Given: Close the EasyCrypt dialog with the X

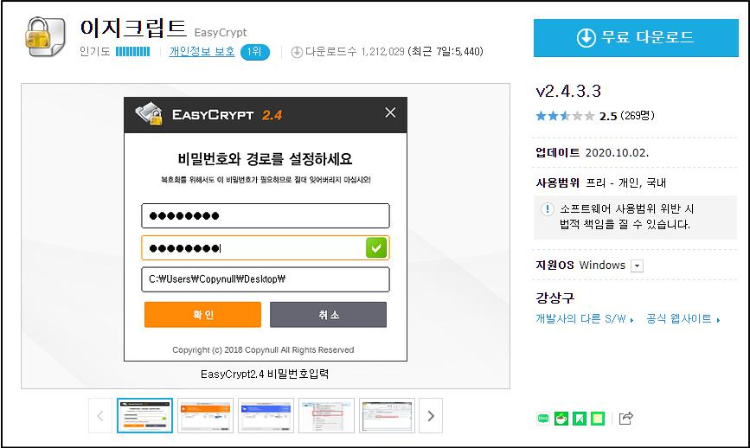Looking at the screenshot, I should pos(390,112).
